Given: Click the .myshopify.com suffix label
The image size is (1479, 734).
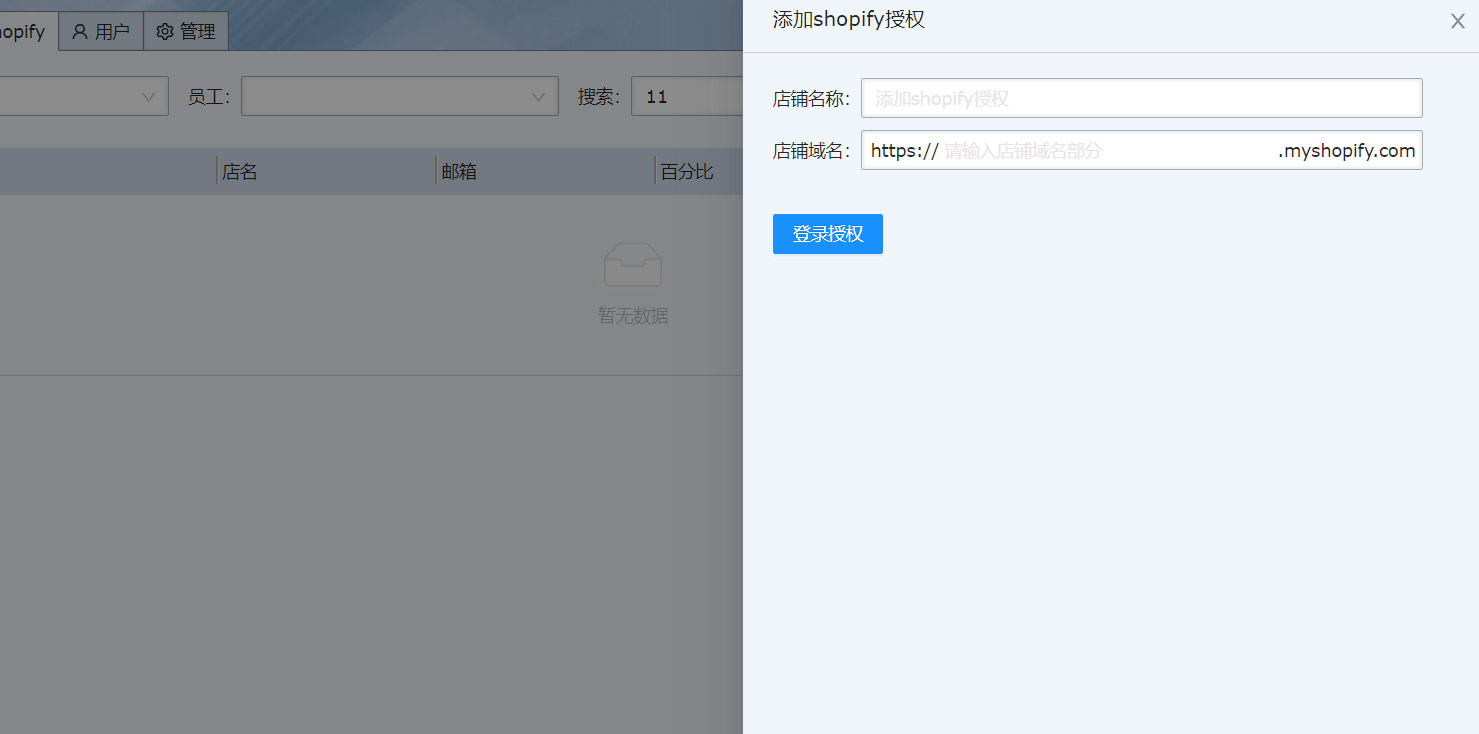Looking at the screenshot, I should tap(1346, 150).
